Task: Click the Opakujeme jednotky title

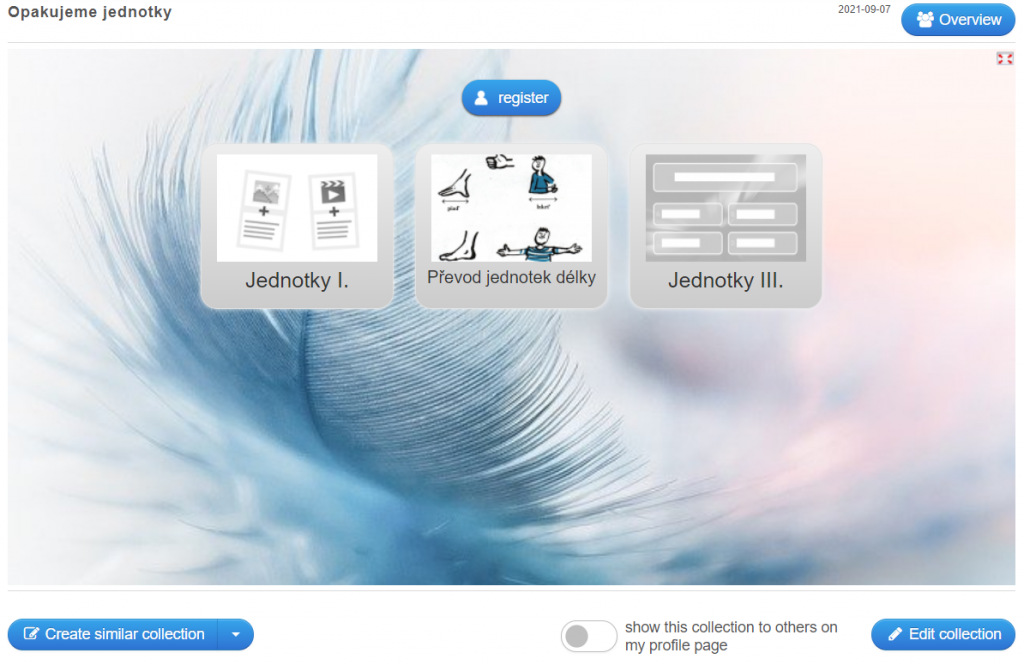Action: (90, 12)
